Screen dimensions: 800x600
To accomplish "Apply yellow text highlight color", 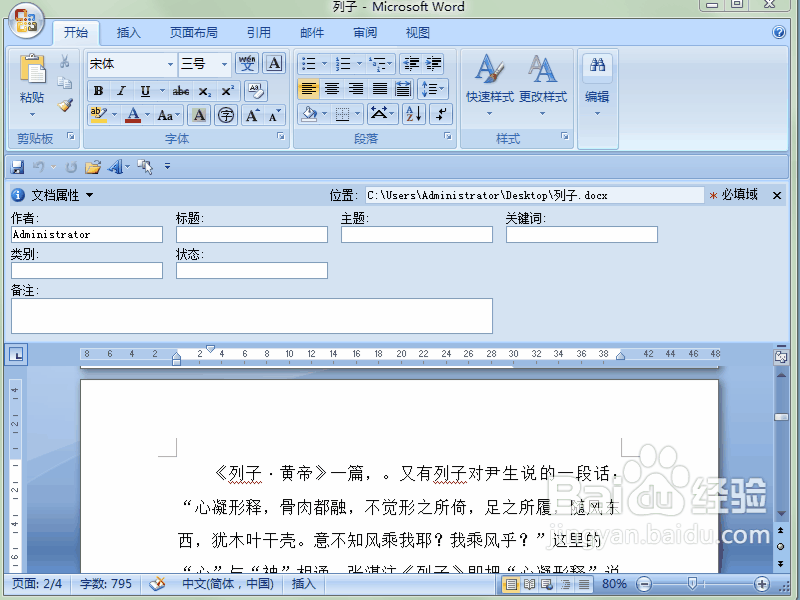I will point(99,114).
